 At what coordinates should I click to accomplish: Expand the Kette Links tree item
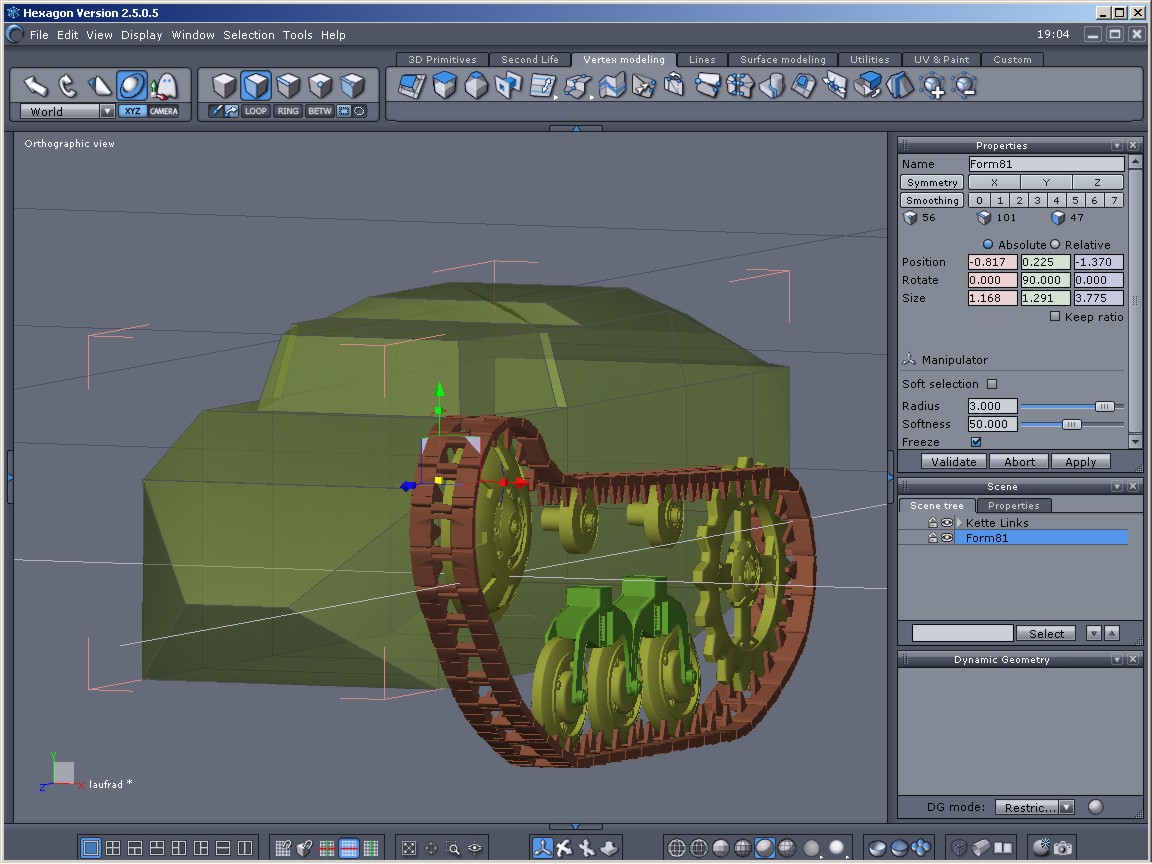tap(960, 523)
